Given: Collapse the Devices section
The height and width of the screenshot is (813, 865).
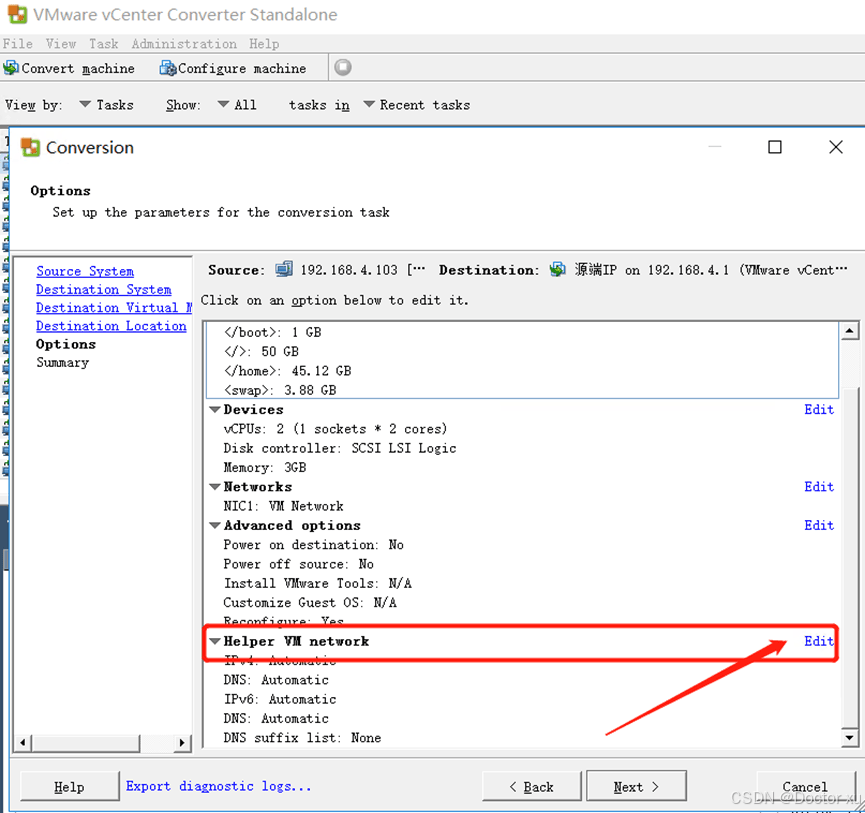Looking at the screenshot, I should (215, 409).
